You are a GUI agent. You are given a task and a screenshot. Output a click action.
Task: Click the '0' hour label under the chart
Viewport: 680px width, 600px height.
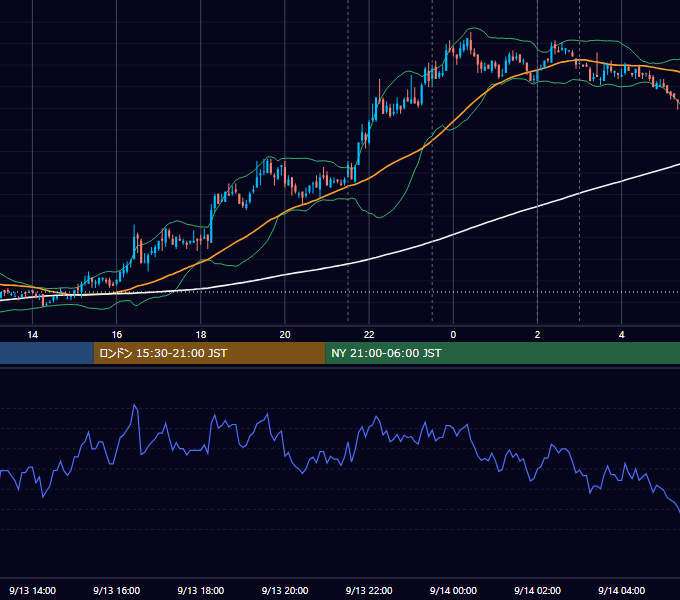[x=453, y=335]
